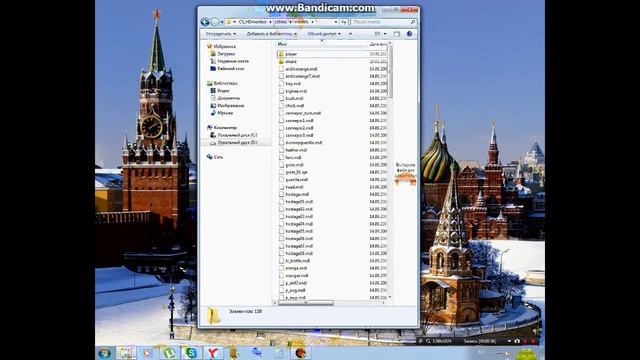
Task: Click the file icon of bag.mdl
Action: point(281,84)
